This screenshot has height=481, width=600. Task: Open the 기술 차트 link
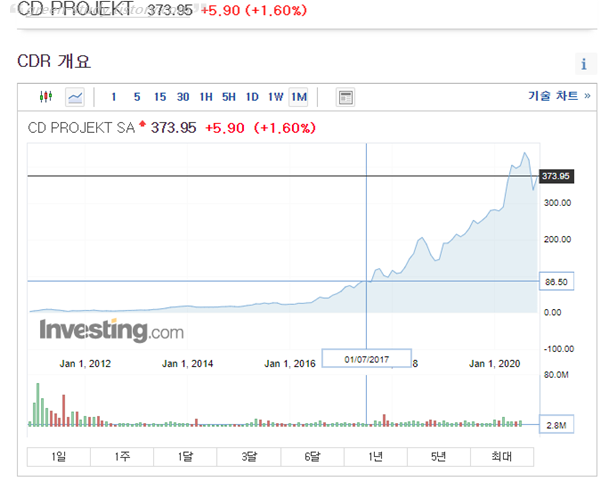click(x=559, y=95)
